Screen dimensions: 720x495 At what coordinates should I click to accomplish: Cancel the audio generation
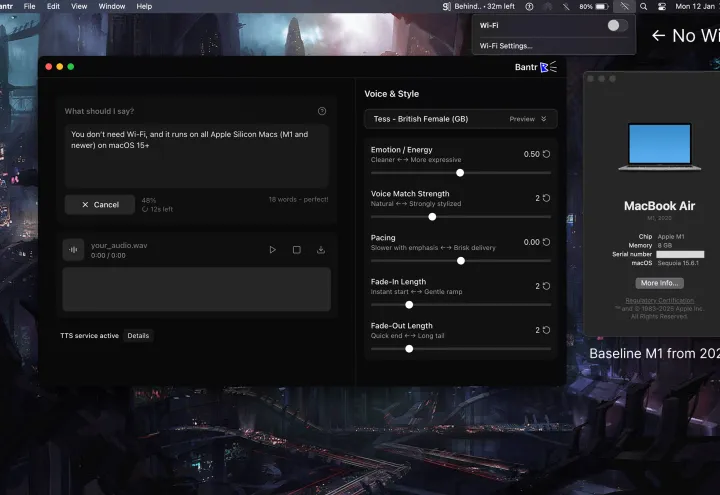coord(100,205)
